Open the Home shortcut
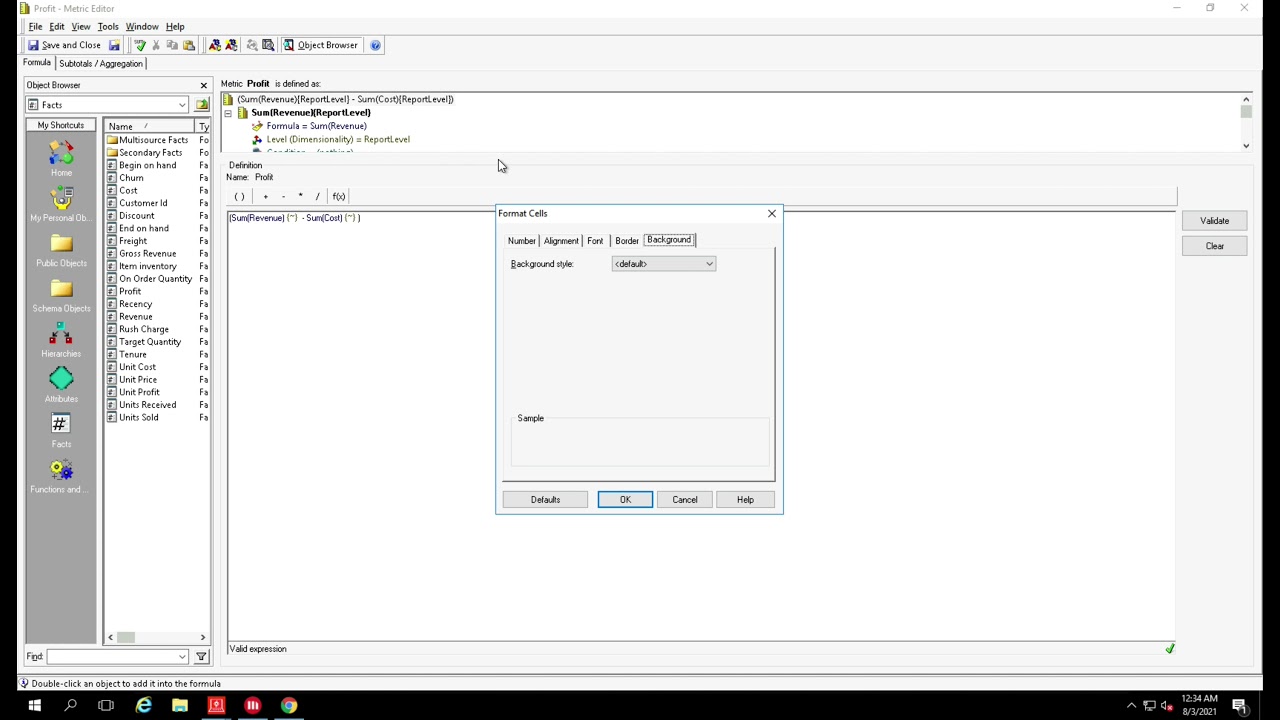 61,159
